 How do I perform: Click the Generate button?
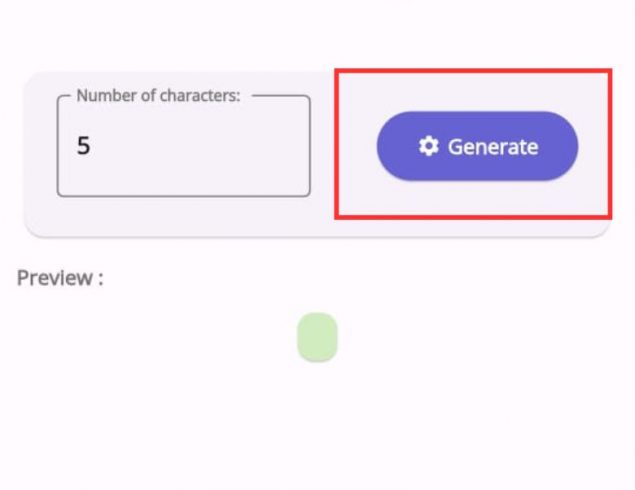[x=477, y=146]
